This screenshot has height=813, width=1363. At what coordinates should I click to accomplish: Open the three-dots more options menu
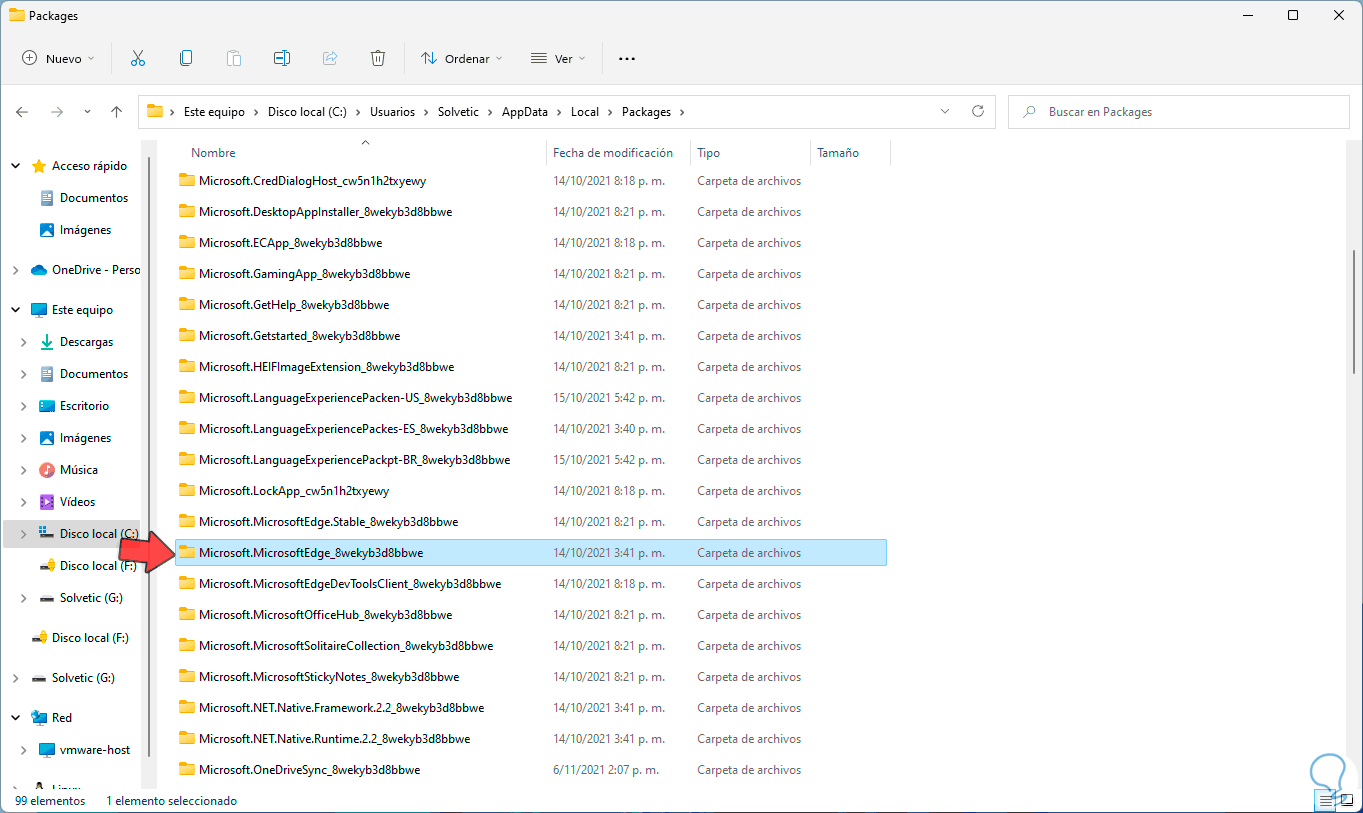point(627,59)
